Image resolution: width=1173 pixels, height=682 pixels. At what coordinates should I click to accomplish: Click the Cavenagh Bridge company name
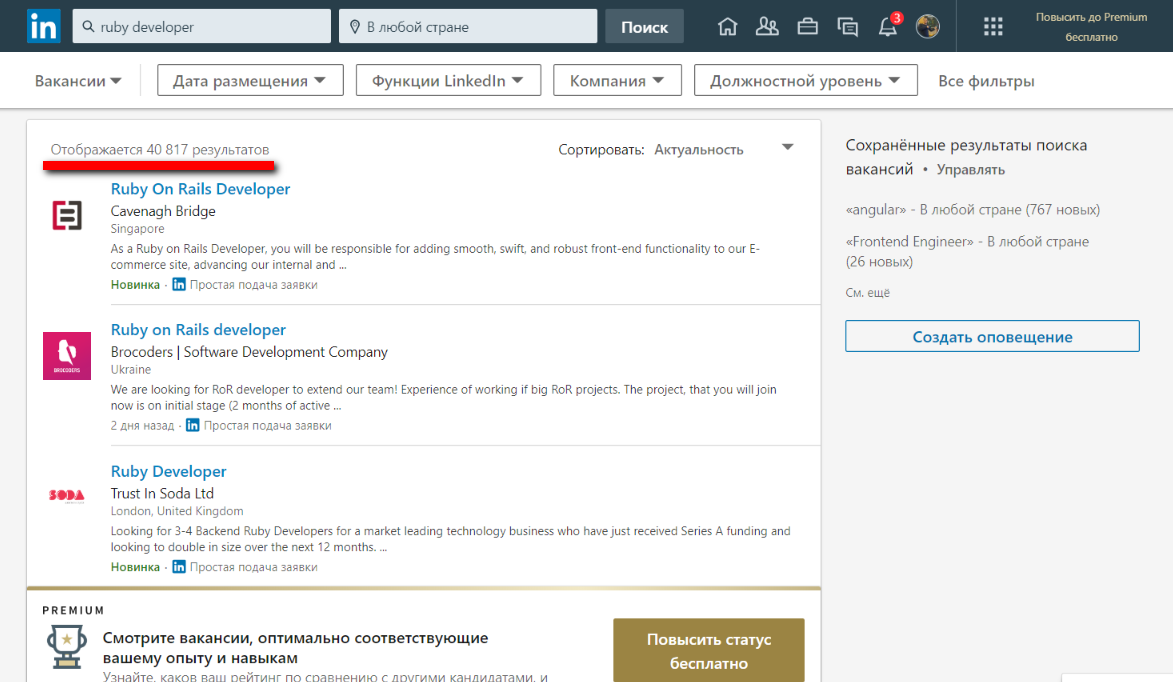click(163, 211)
